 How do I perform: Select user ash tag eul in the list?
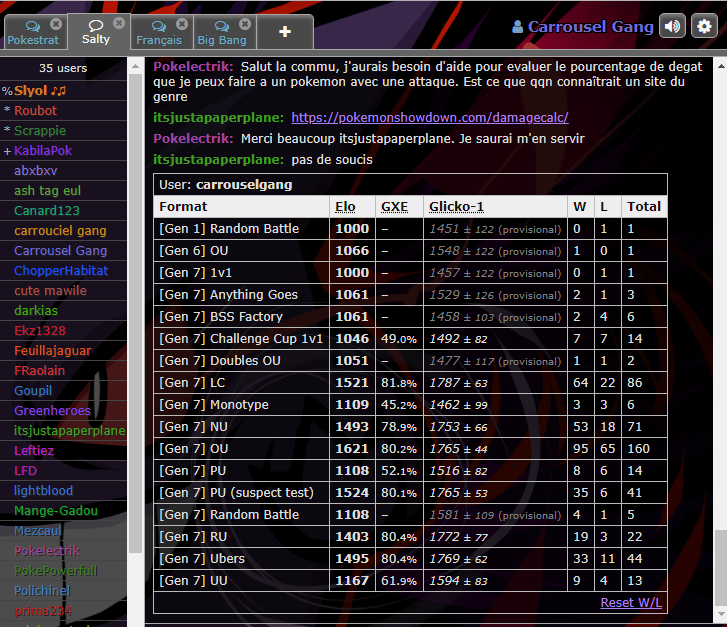pyautogui.click(x=64, y=190)
